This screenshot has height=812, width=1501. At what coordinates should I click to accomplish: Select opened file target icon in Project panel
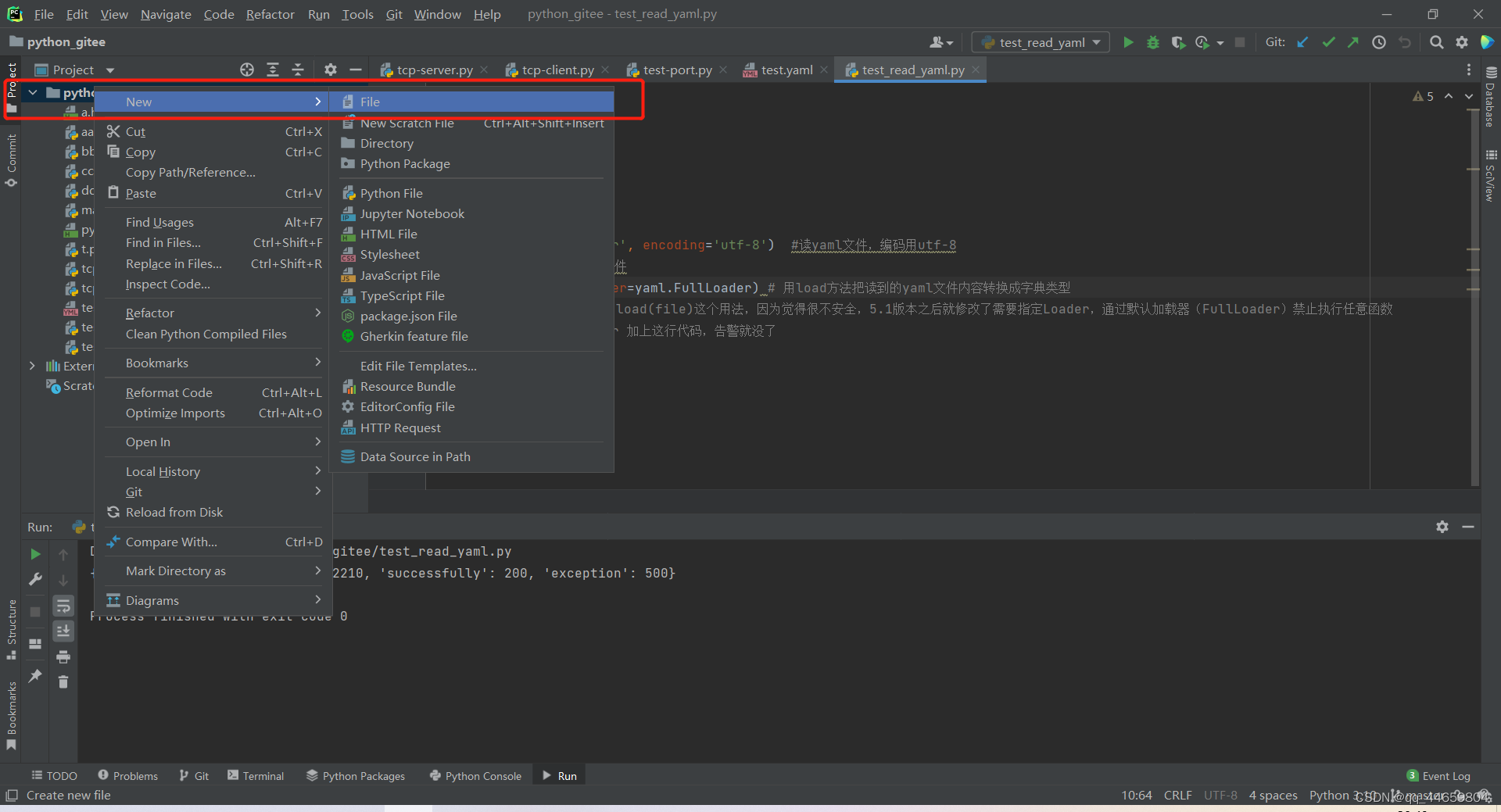pyautogui.click(x=247, y=70)
